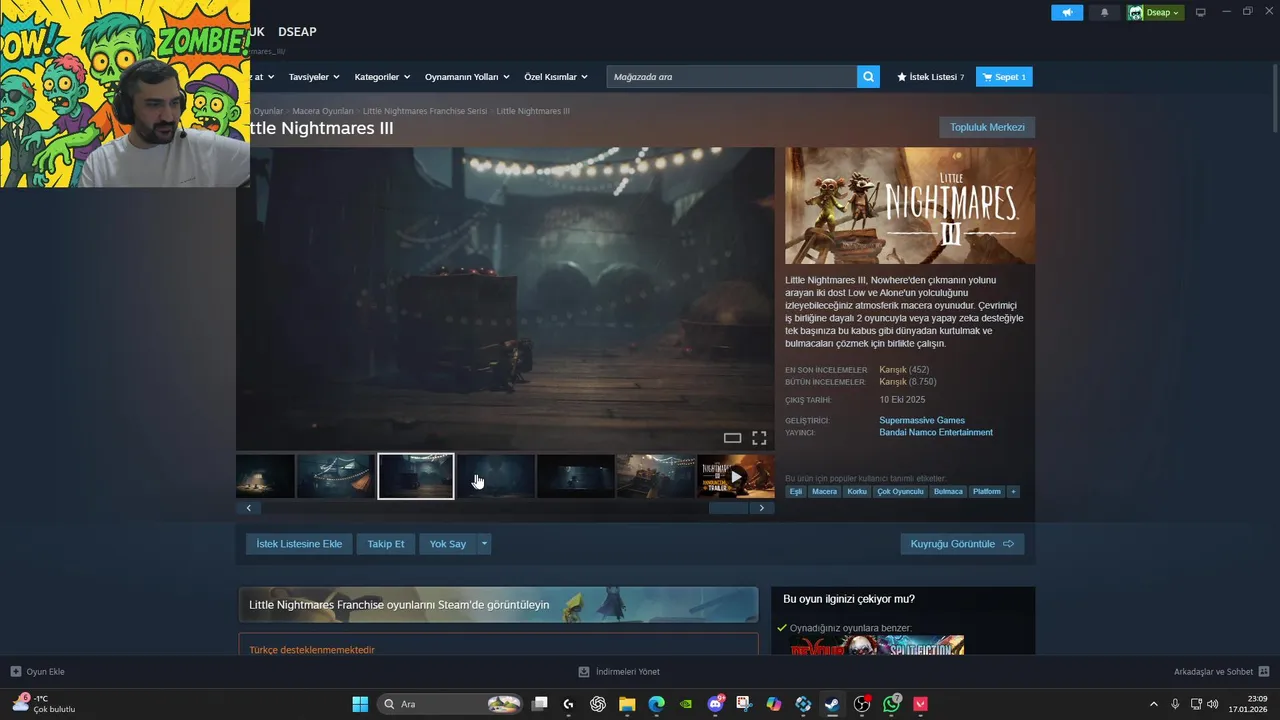Click the Windows taskbar Ara search box
This screenshot has width=1280, height=720.
tap(452, 704)
